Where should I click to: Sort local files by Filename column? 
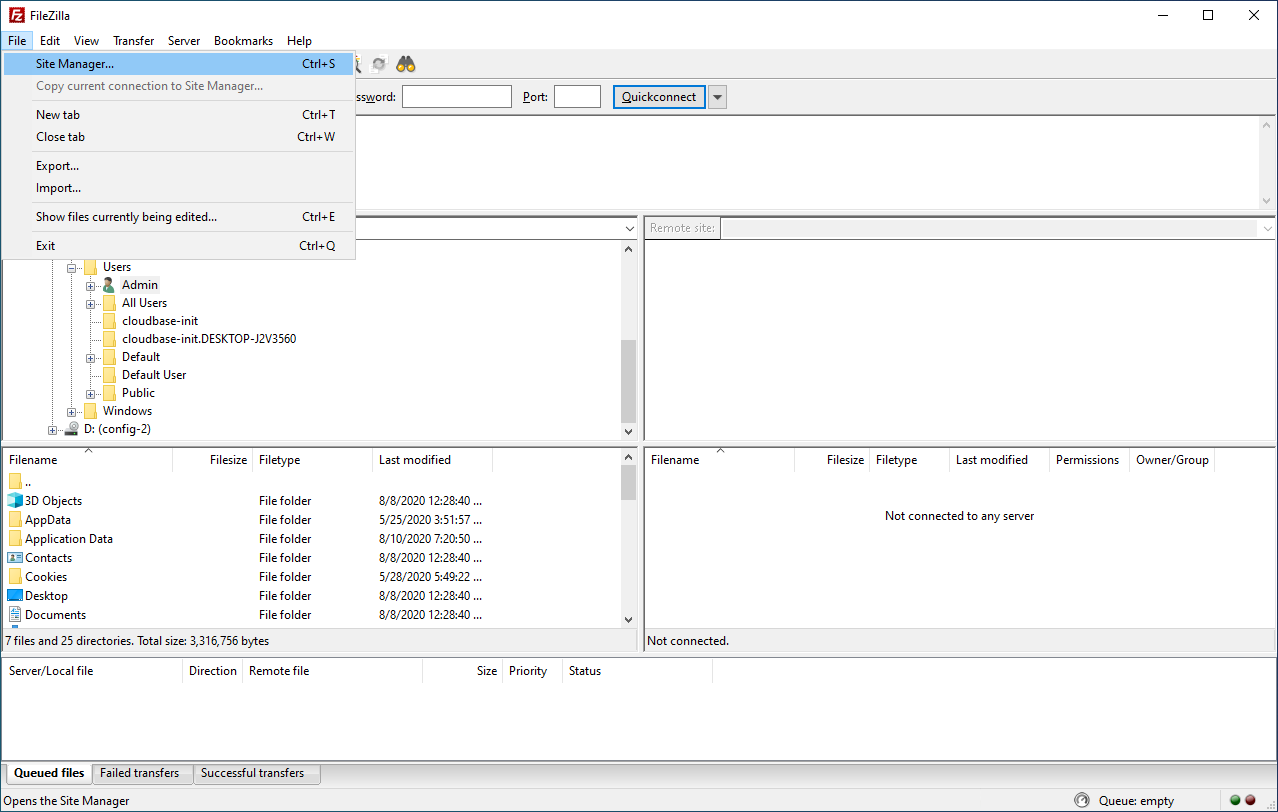(x=88, y=460)
